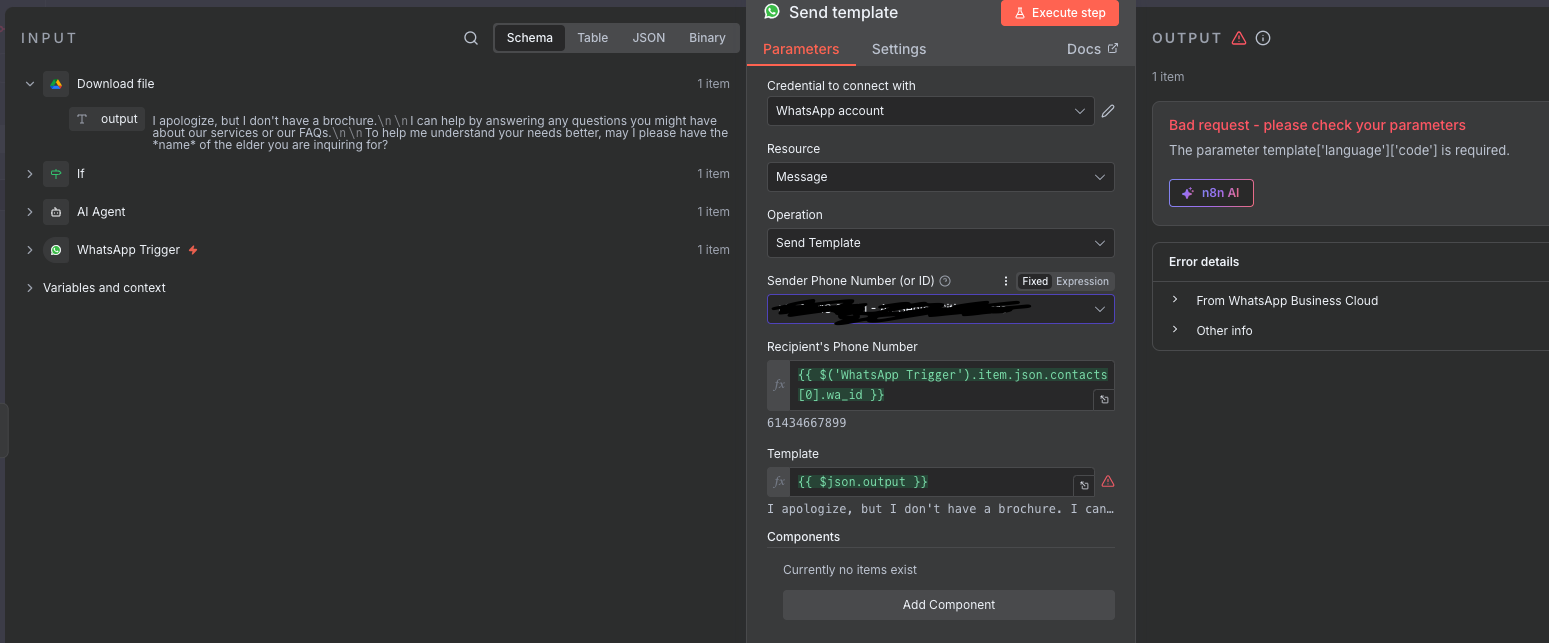Switch input view to JSON
Viewport: 1549px width, 643px height.
click(x=648, y=38)
